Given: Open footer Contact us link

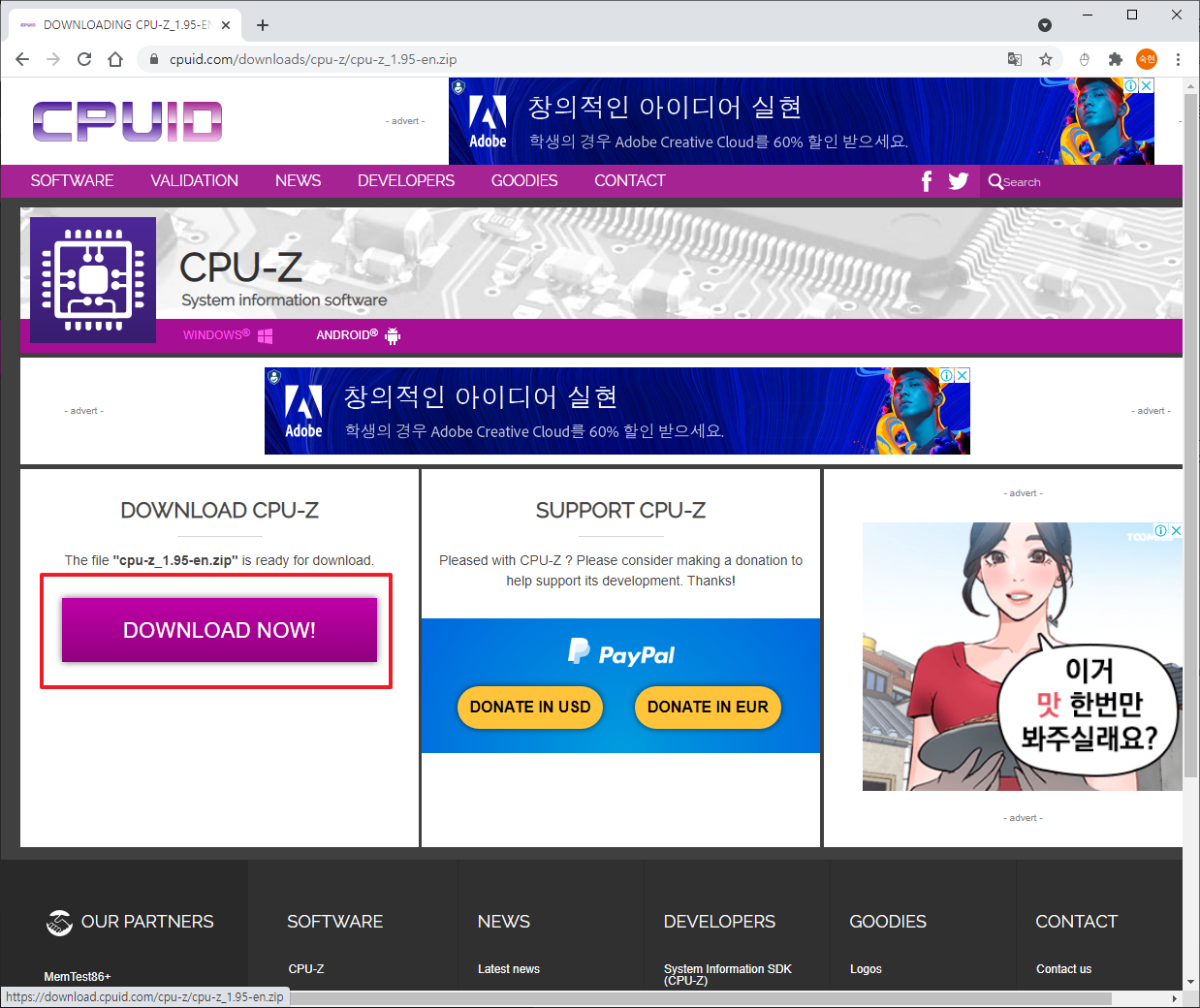Looking at the screenshot, I should 1063,969.
